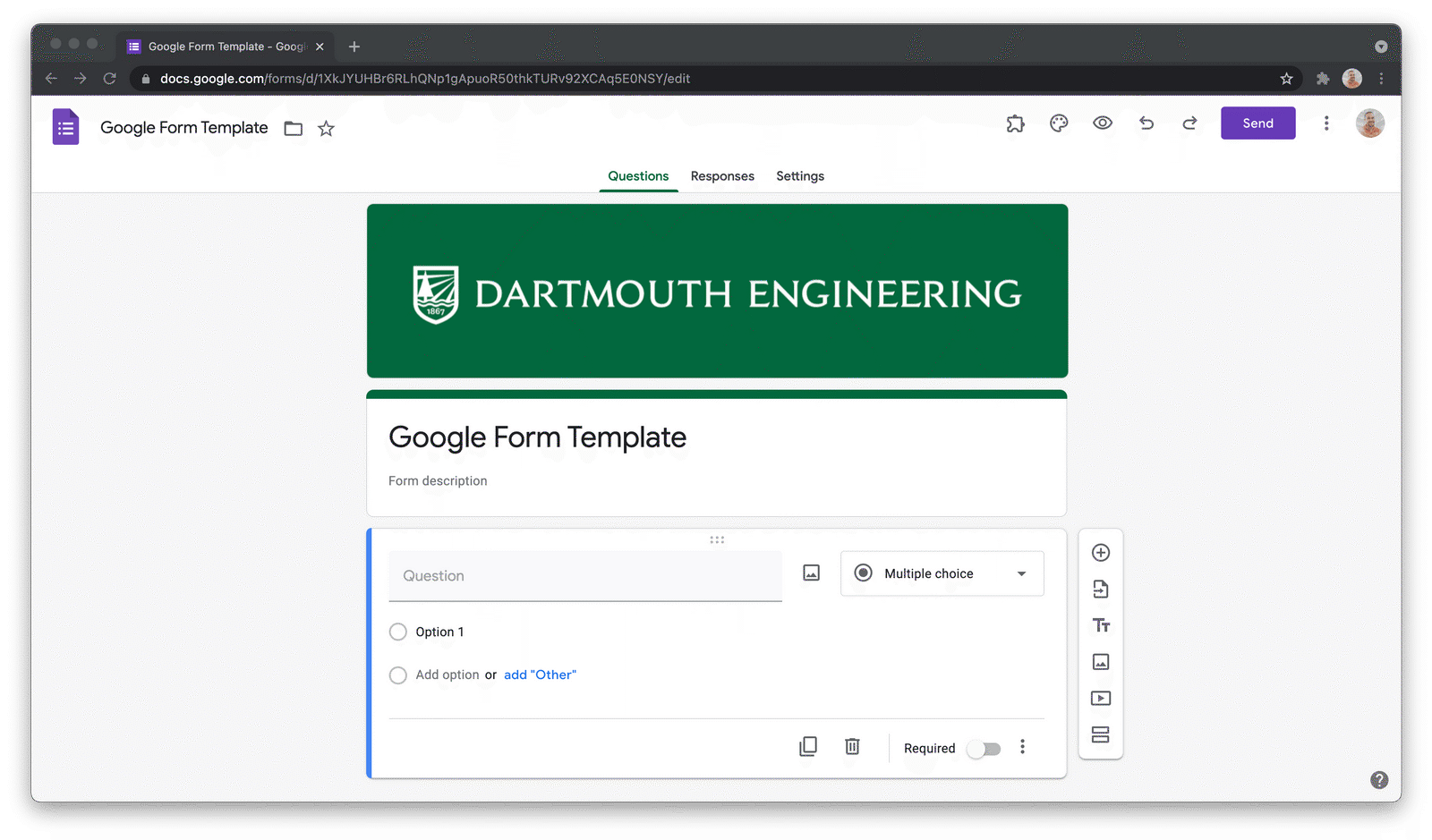Viewport: 1432px width, 840px height.
Task: Add a section from side toolbar
Action: click(1101, 734)
